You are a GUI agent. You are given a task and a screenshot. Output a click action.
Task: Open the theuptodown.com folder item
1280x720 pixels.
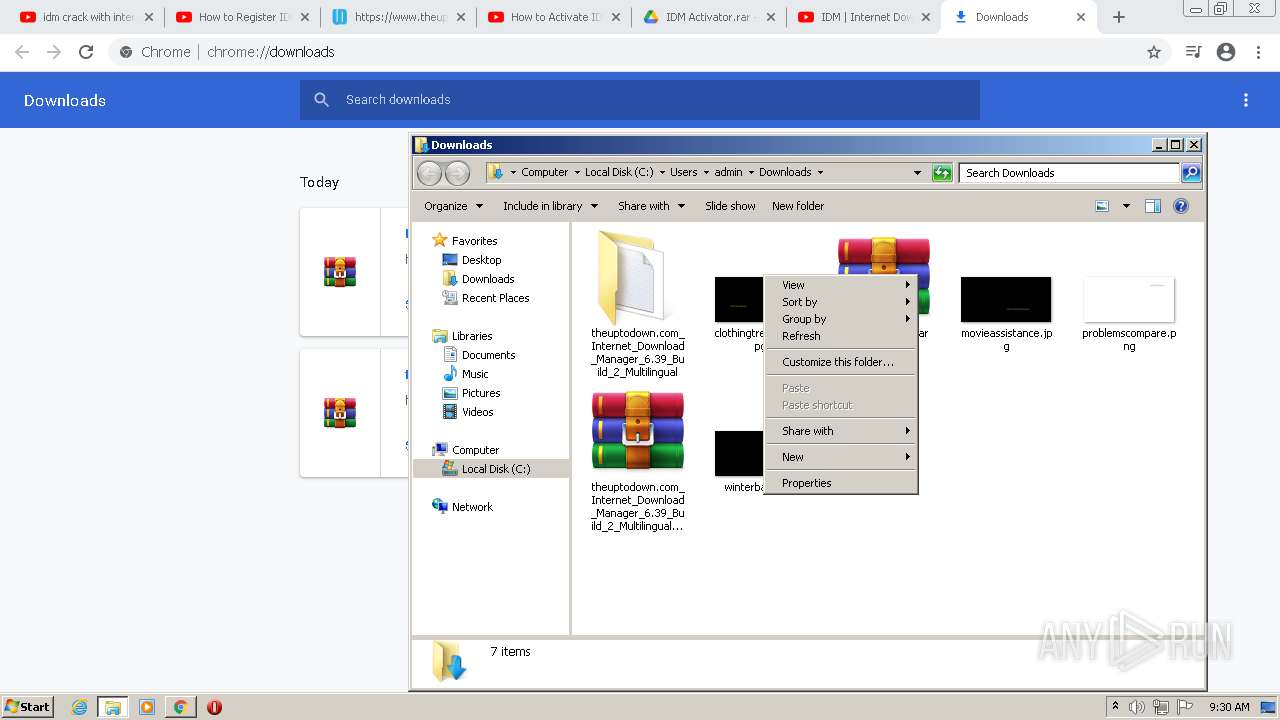click(638, 303)
